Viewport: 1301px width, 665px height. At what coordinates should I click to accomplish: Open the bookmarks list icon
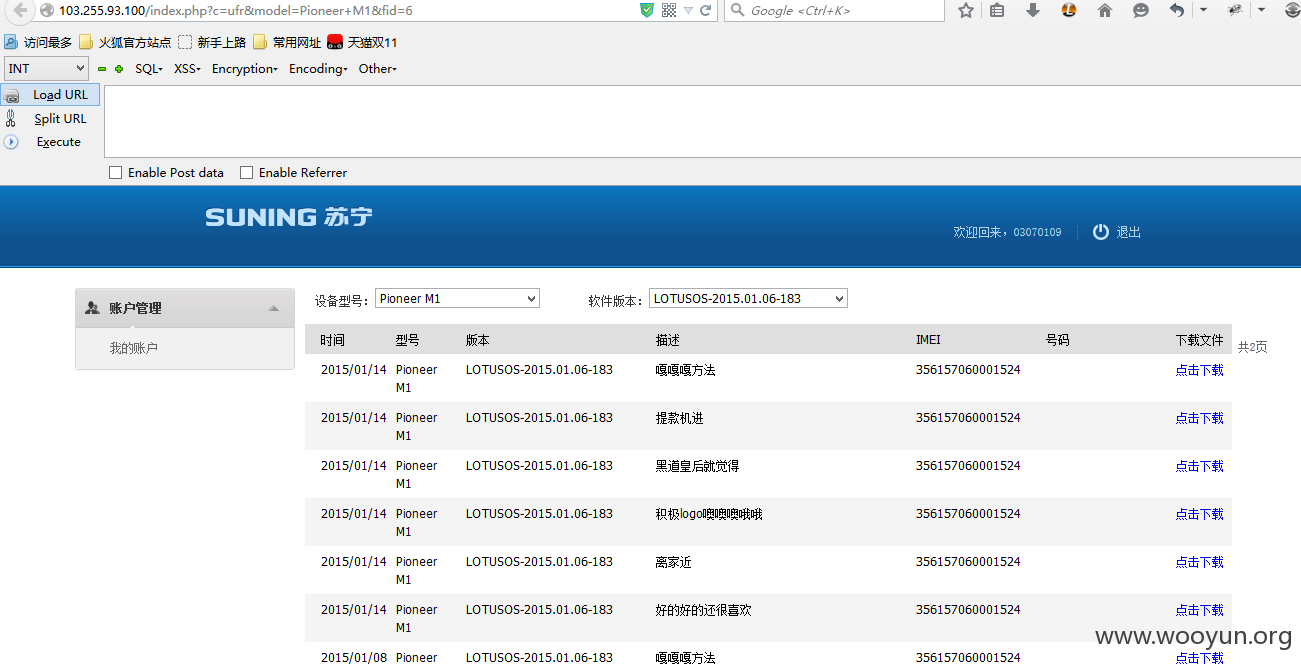[997, 10]
